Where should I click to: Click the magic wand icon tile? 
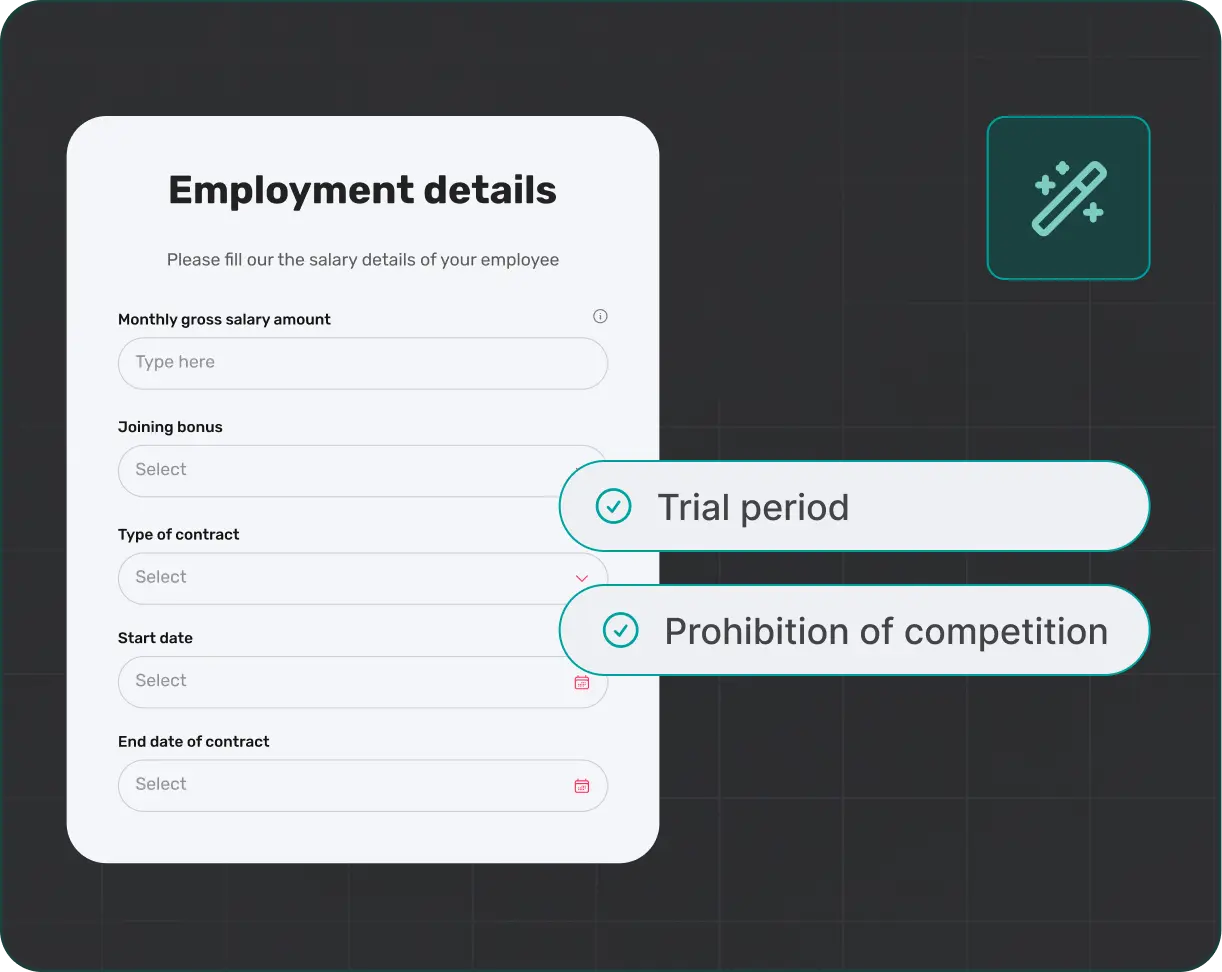(x=1068, y=198)
